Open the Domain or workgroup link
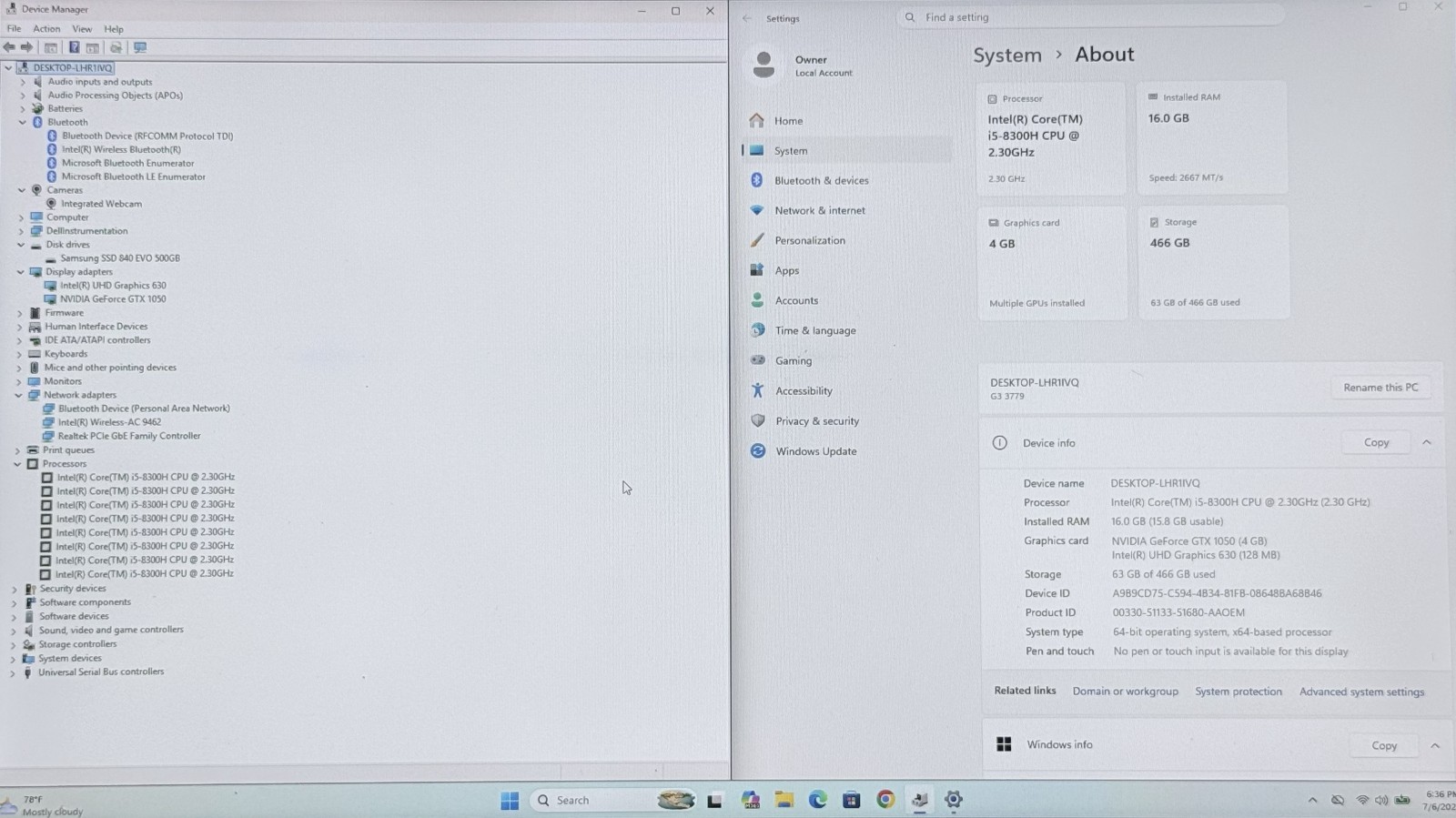The height and width of the screenshot is (818, 1456). click(1125, 692)
